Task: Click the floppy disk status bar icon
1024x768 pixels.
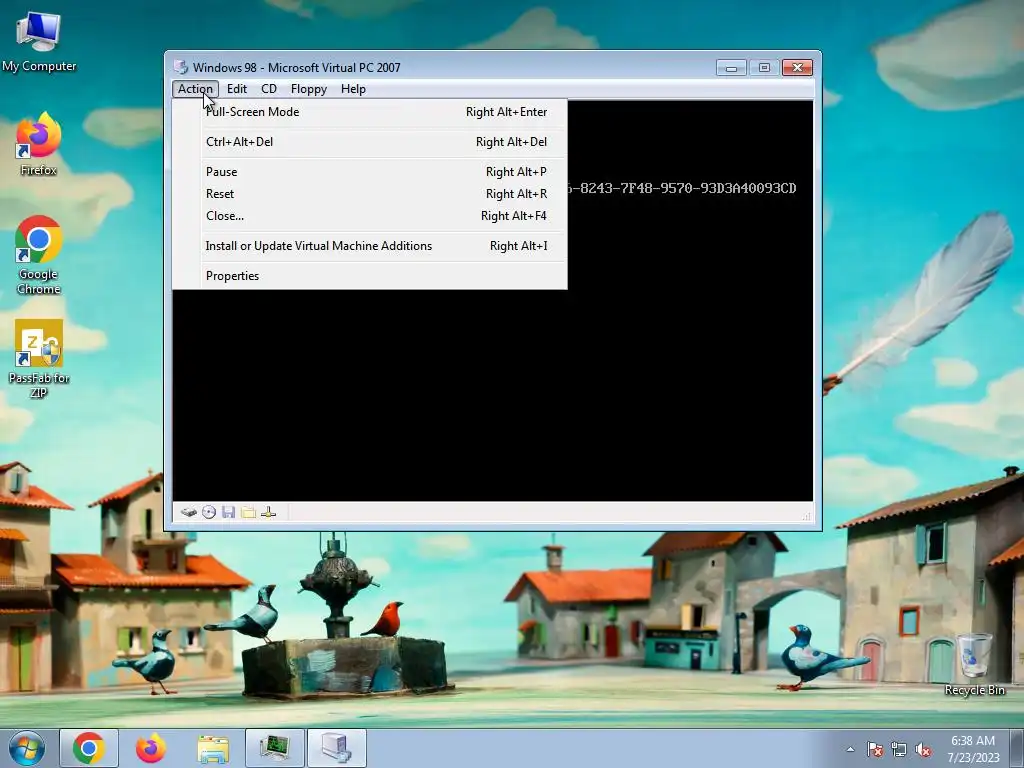Action: (x=228, y=513)
